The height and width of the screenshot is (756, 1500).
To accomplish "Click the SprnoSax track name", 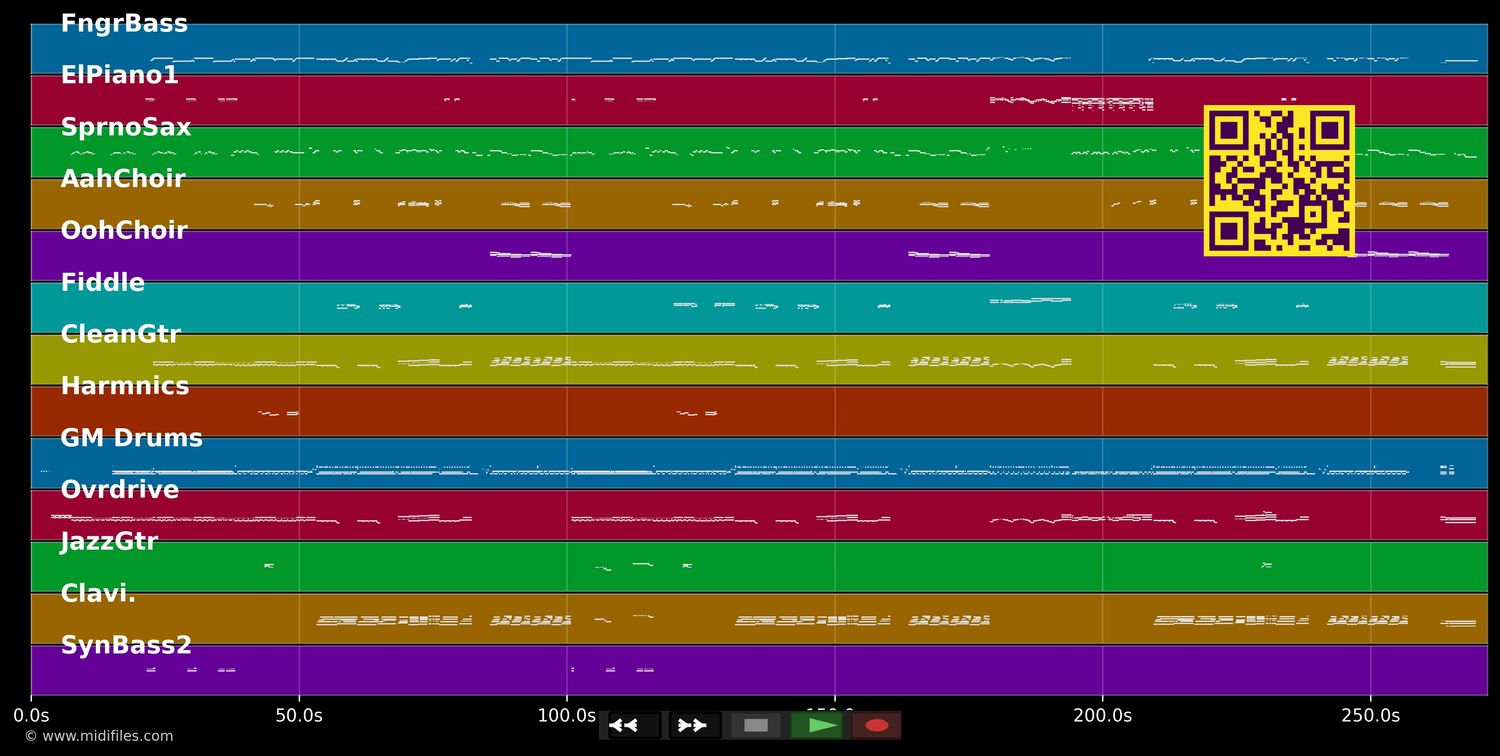I will (x=125, y=128).
